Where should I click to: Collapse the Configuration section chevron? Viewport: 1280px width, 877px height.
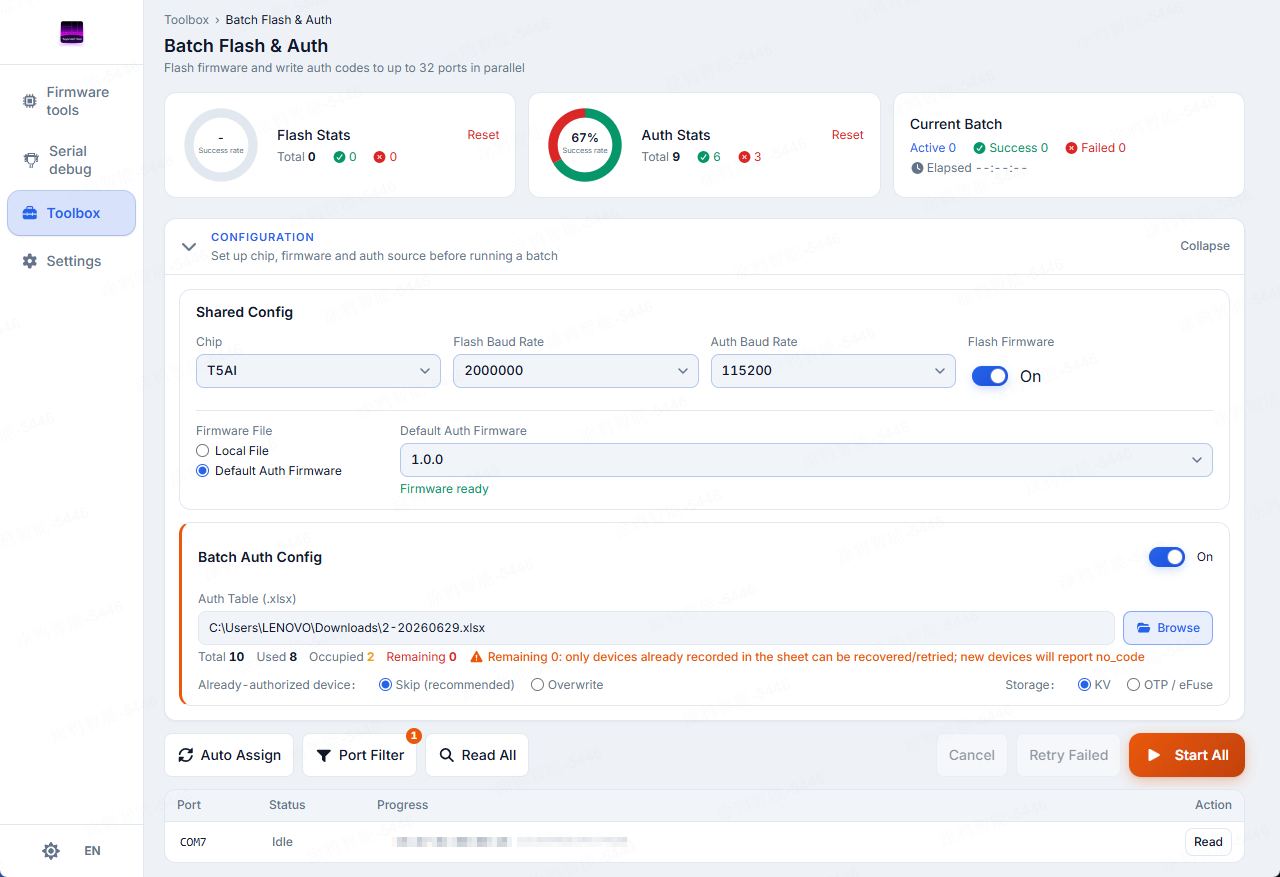189,246
